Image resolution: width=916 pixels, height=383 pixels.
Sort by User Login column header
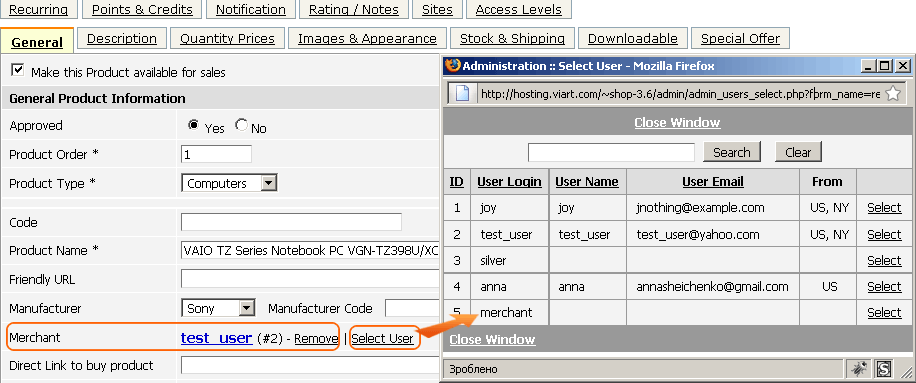(509, 182)
